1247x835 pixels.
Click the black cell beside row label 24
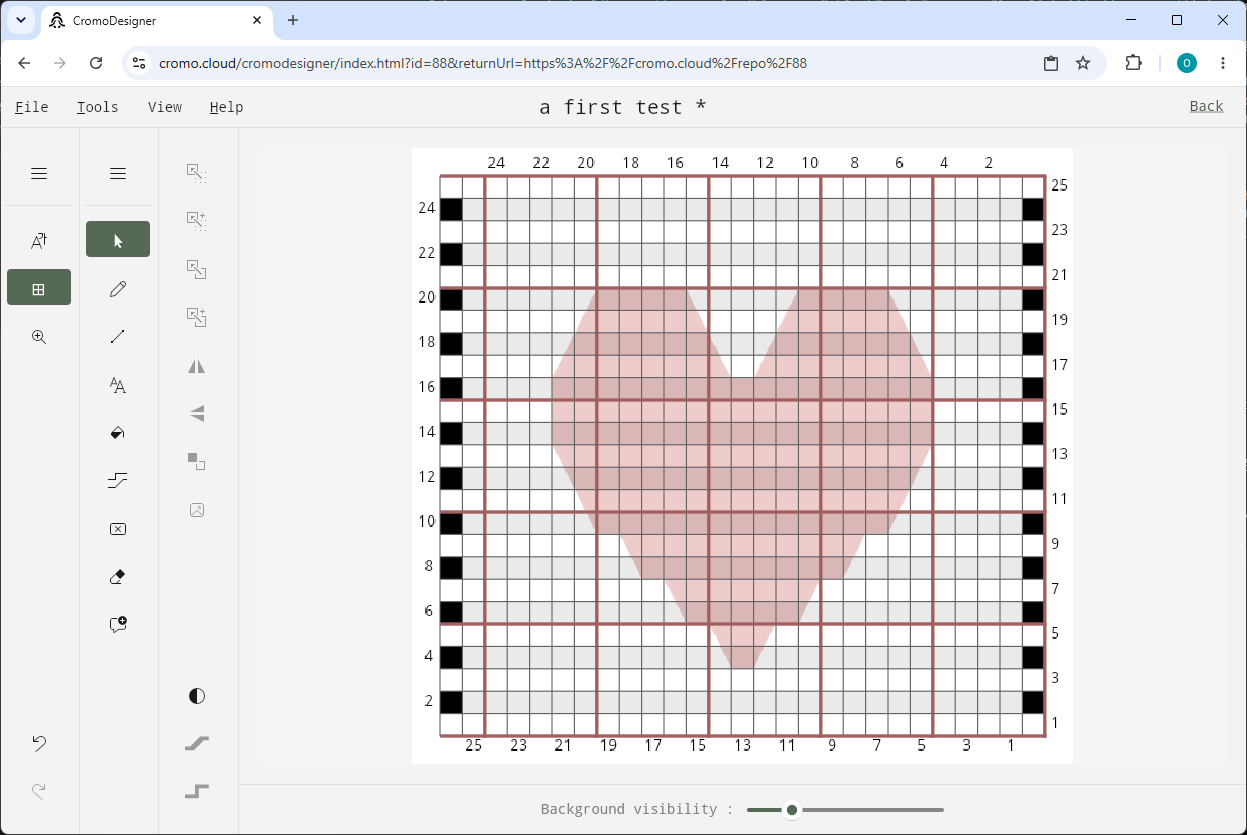[451, 209]
